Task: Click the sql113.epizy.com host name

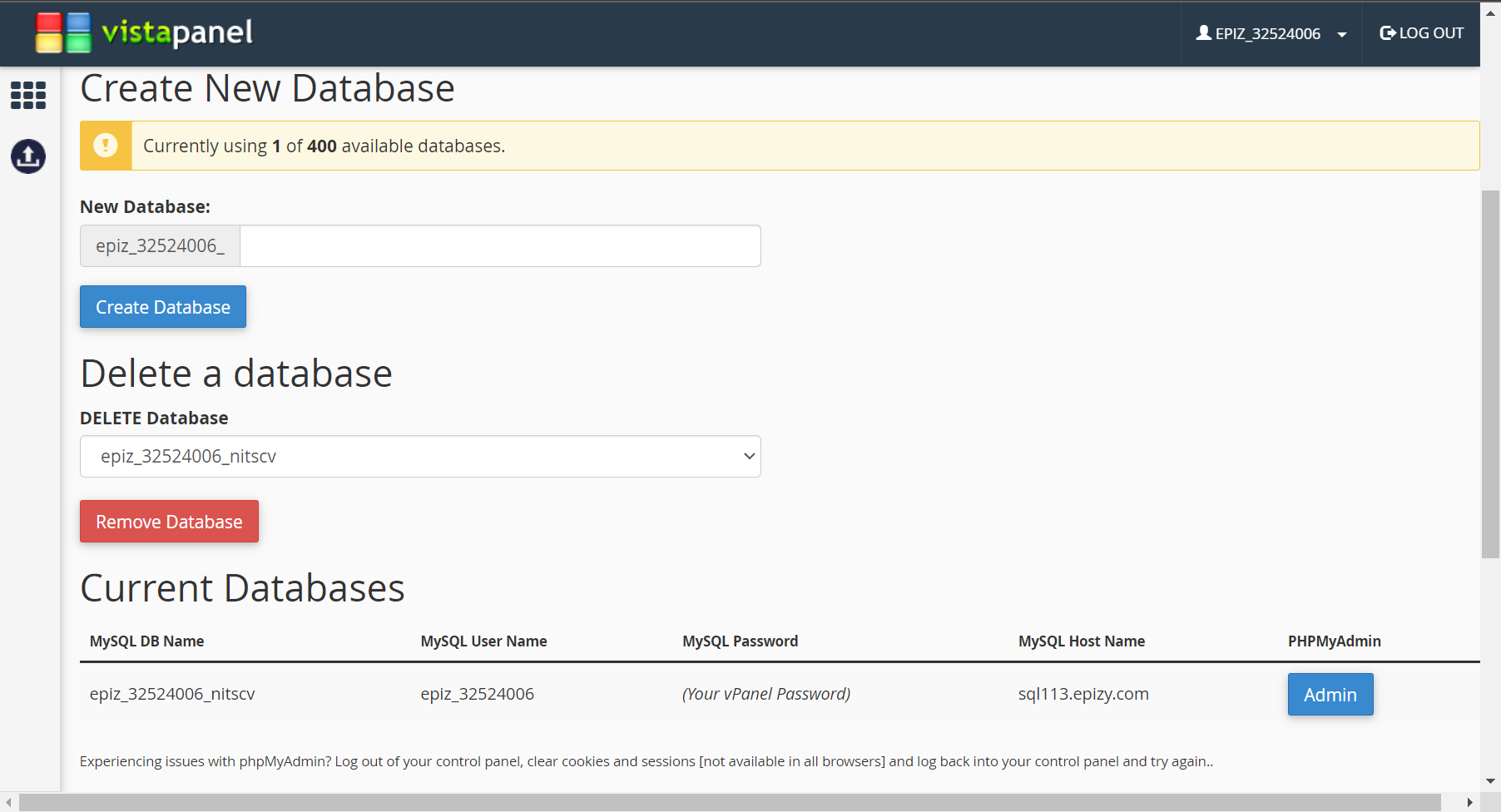Action: pyautogui.click(x=1083, y=694)
